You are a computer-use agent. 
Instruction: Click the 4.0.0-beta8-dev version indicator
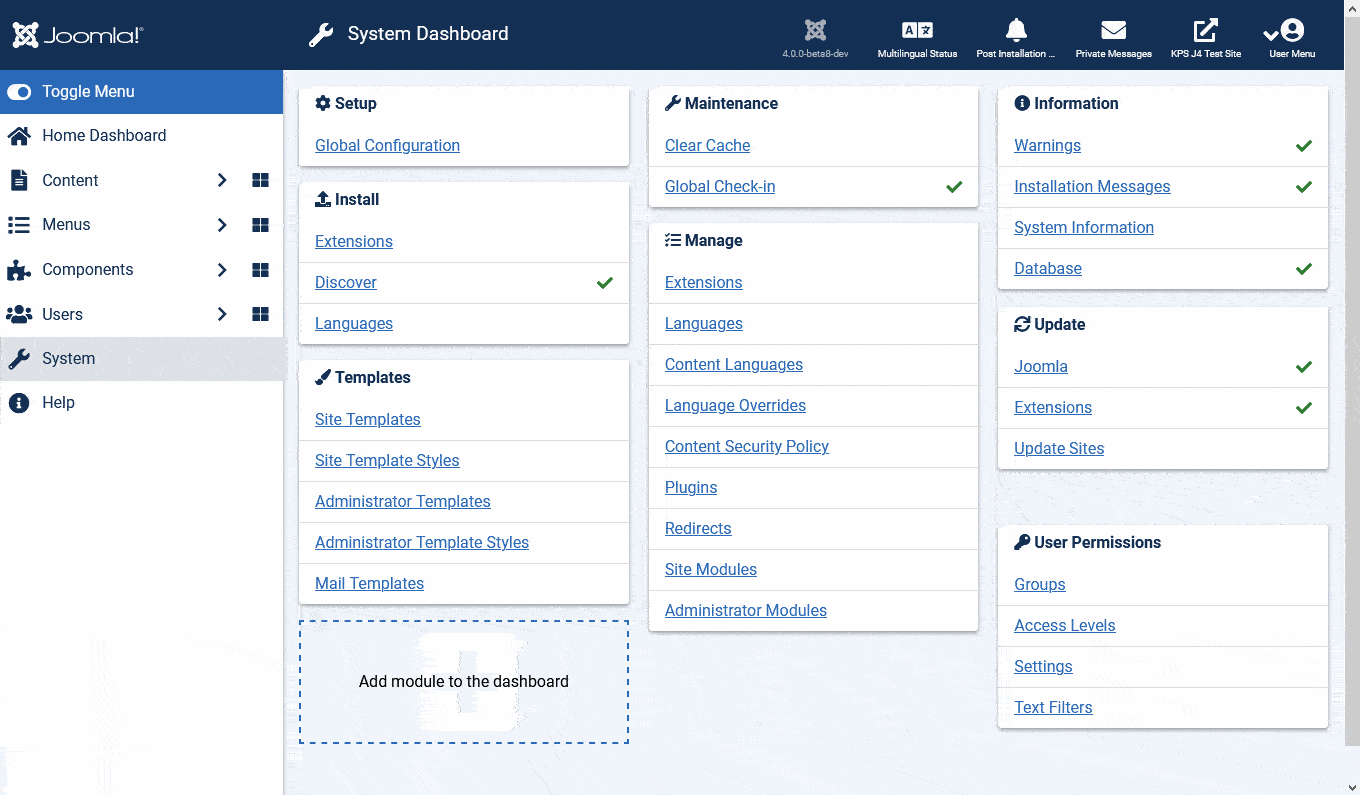pyautogui.click(x=814, y=35)
